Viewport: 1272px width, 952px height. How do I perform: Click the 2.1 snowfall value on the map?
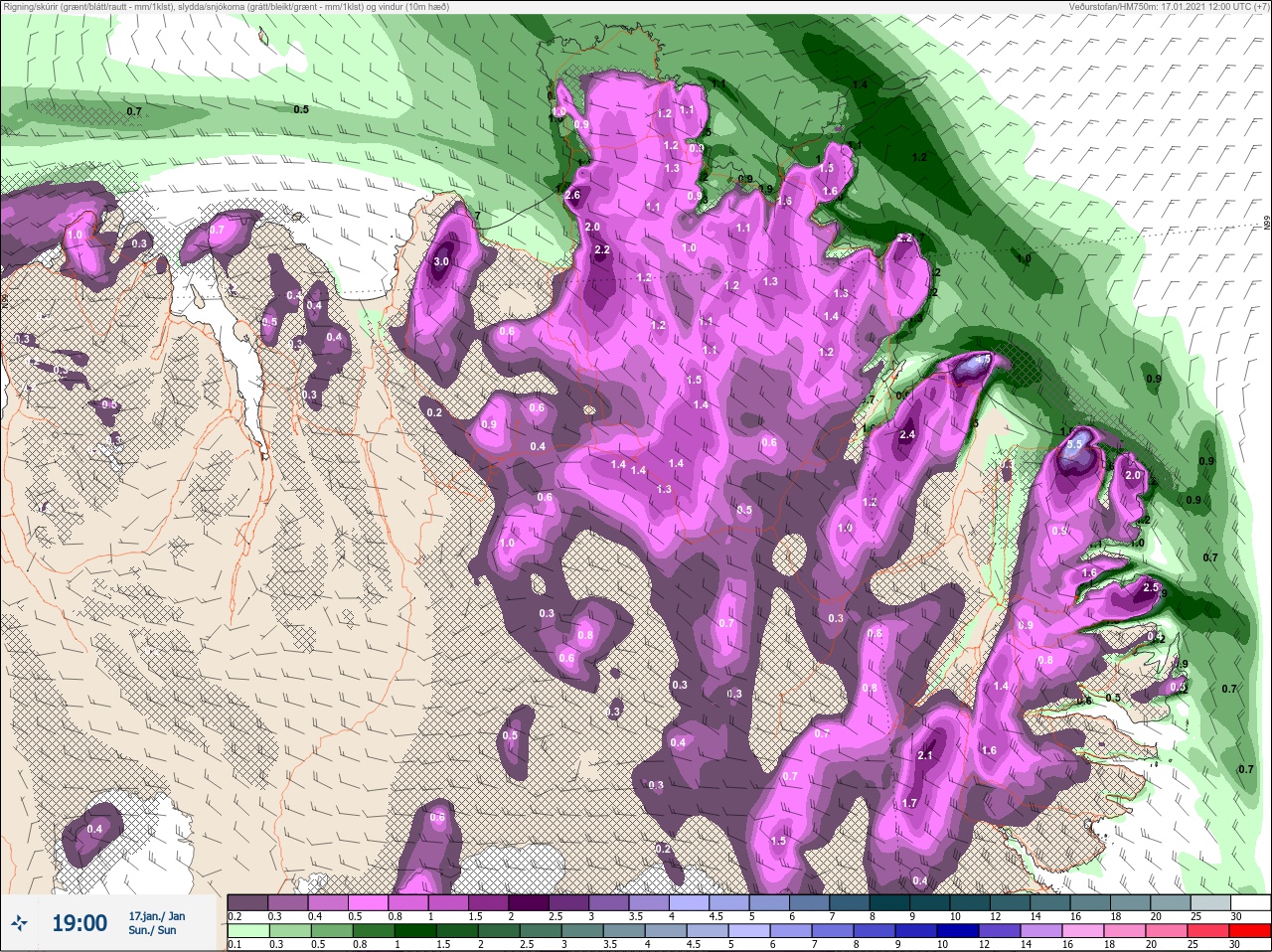pyautogui.click(x=925, y=756)
